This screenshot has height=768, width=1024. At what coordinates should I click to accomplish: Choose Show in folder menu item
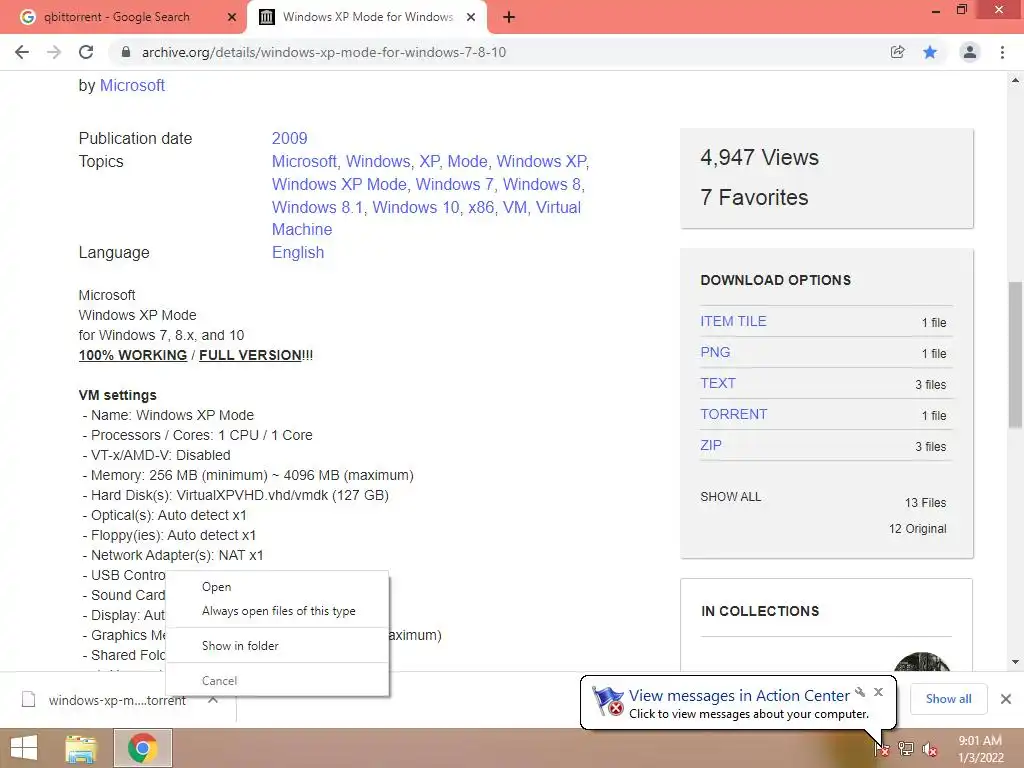pos(278,646)
